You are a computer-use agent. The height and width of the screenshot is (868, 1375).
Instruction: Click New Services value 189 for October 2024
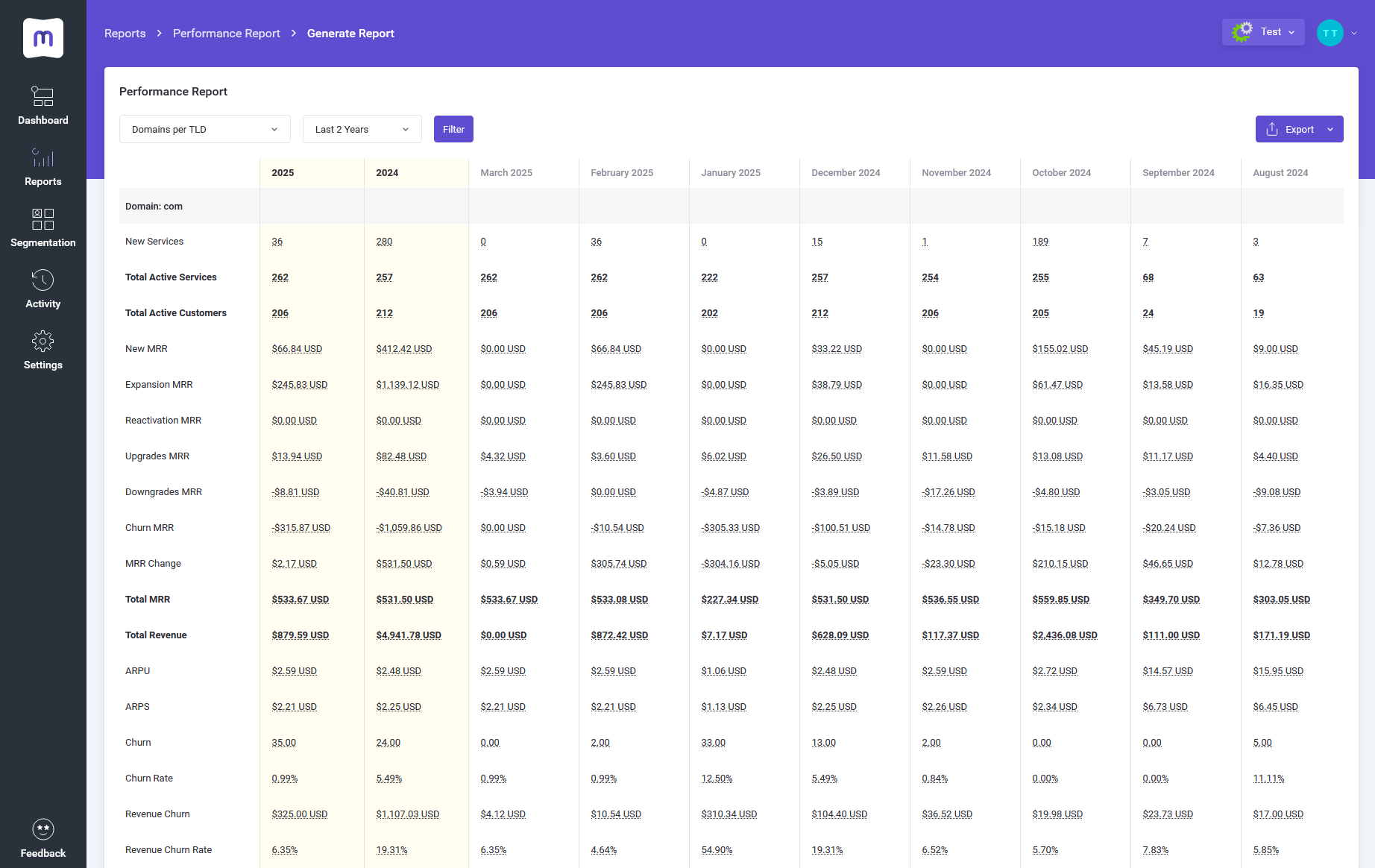tap(1040, 242)
